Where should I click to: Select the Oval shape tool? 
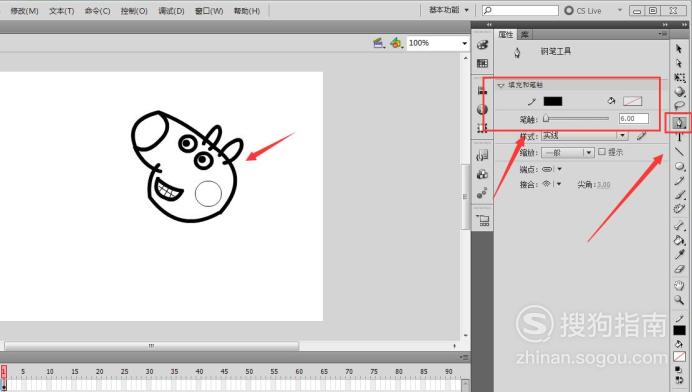coord(679,166)
